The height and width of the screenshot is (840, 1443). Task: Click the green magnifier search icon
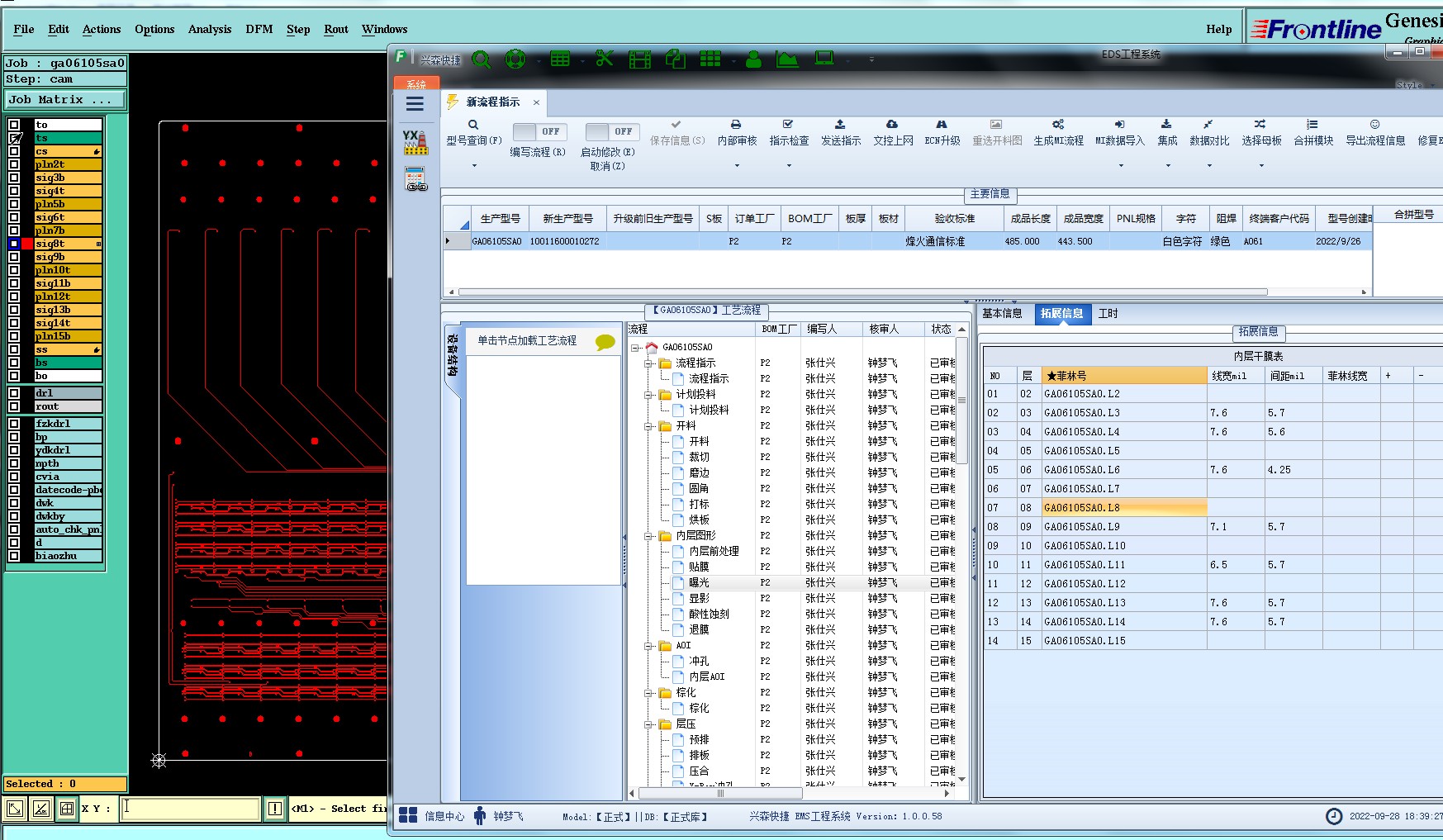pos(482,59)
